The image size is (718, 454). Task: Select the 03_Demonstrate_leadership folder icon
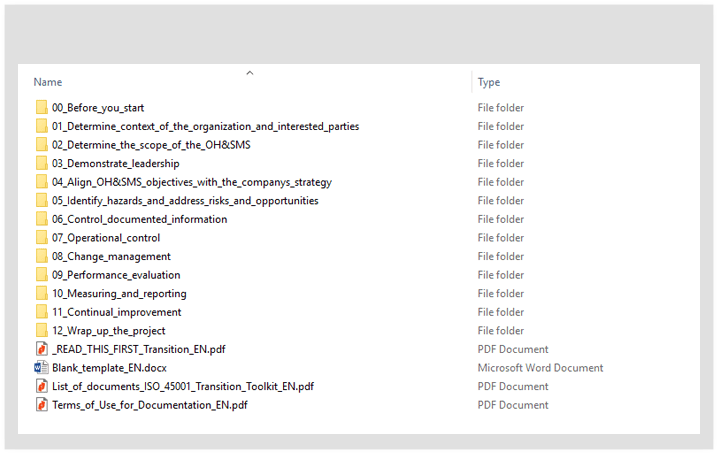41,164
